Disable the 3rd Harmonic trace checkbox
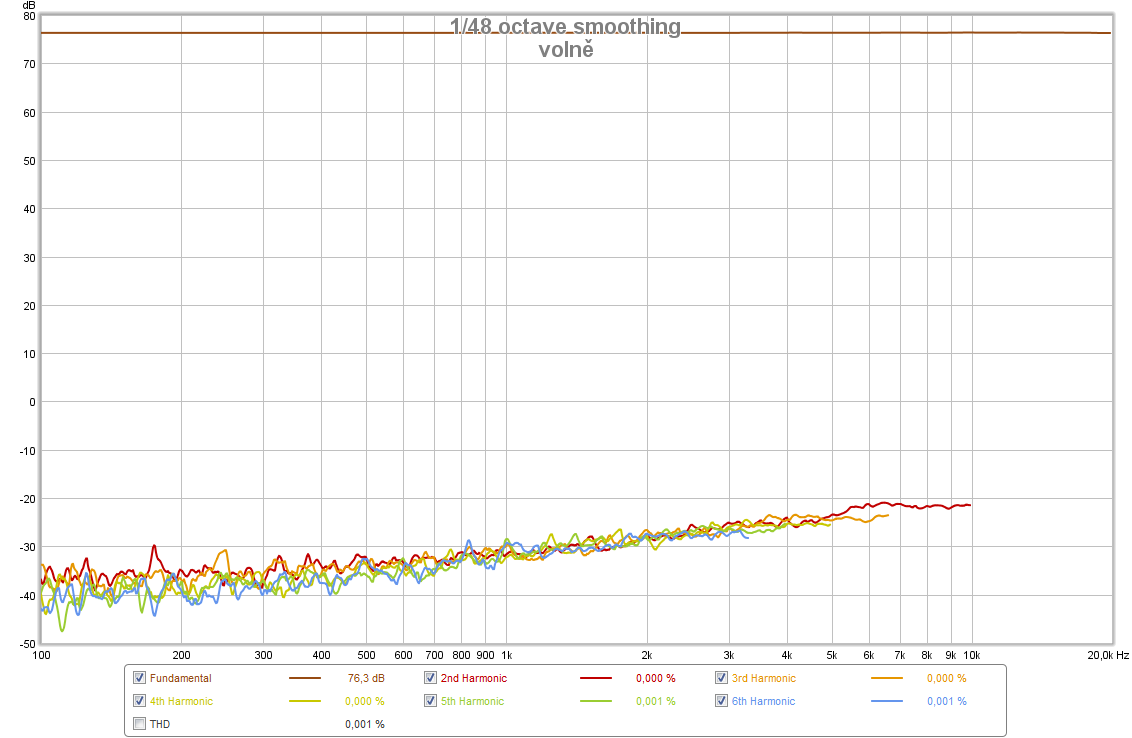Image resolution: width=1132 pixels, height=738 pixels. (721, 678)
